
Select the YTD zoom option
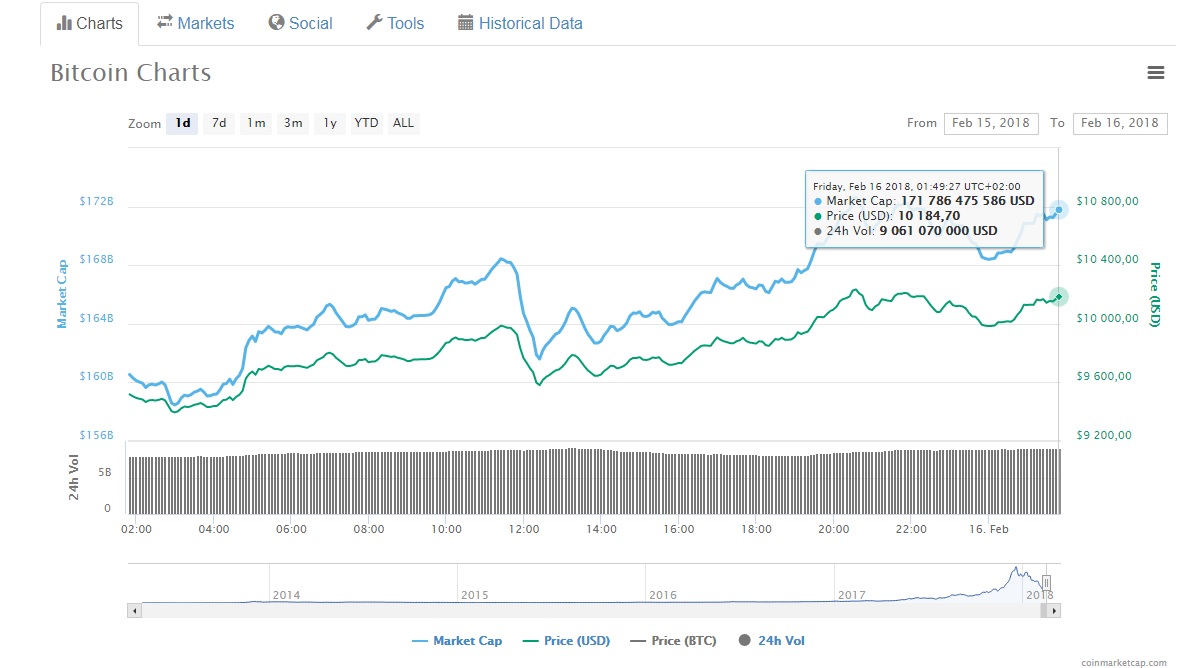tap(367, 123)
